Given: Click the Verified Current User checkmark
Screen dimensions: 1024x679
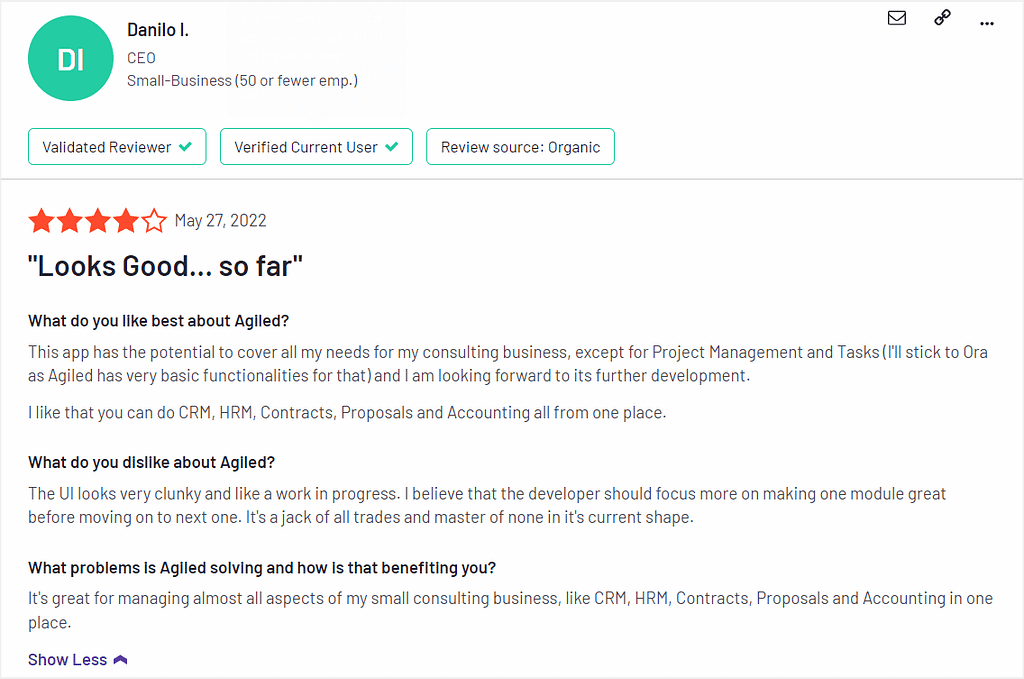Looking at the screenshot, I should coord(392,147).
